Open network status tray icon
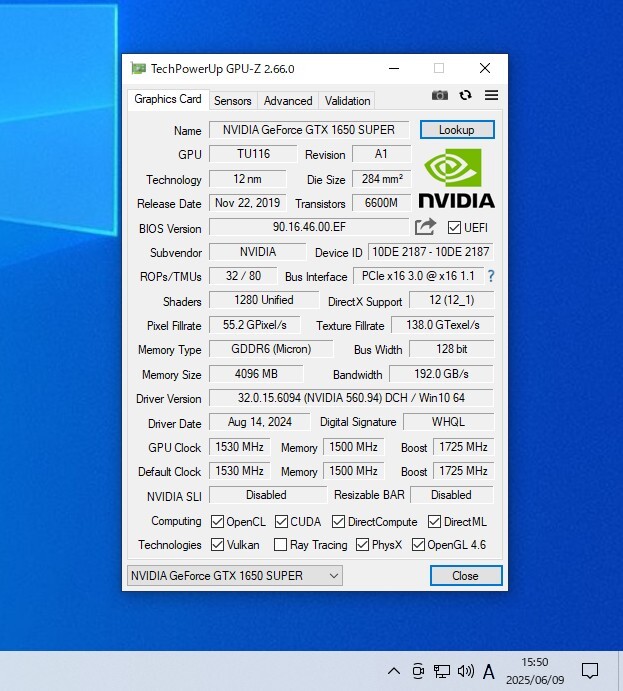Viewport: 623px width, 691px height. [441, 671]
